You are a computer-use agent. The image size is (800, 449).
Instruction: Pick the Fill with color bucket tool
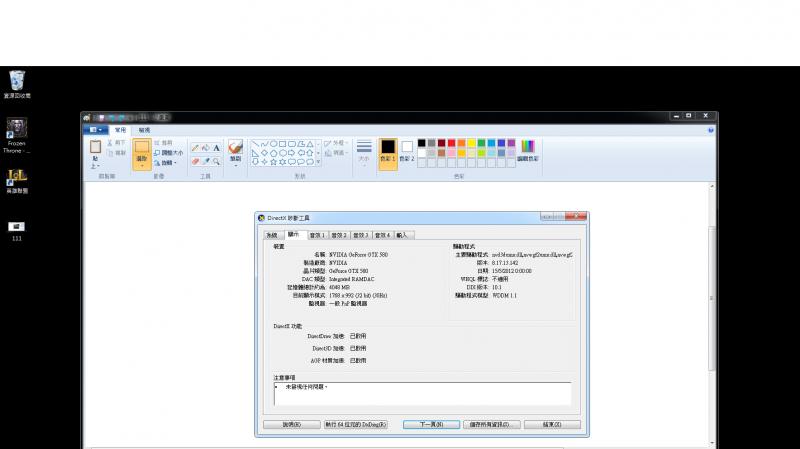tap(206, 148)
